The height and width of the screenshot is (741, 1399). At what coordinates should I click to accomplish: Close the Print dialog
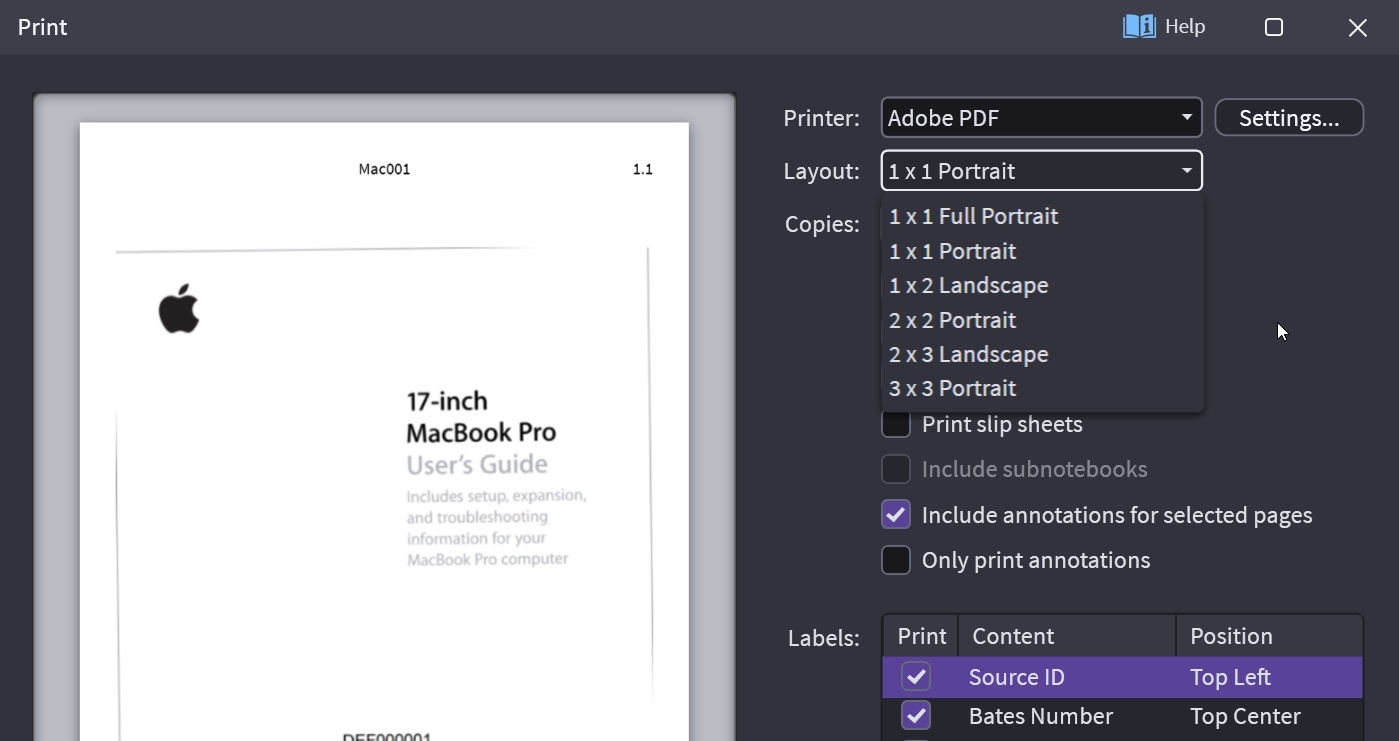coord(1357,27)
